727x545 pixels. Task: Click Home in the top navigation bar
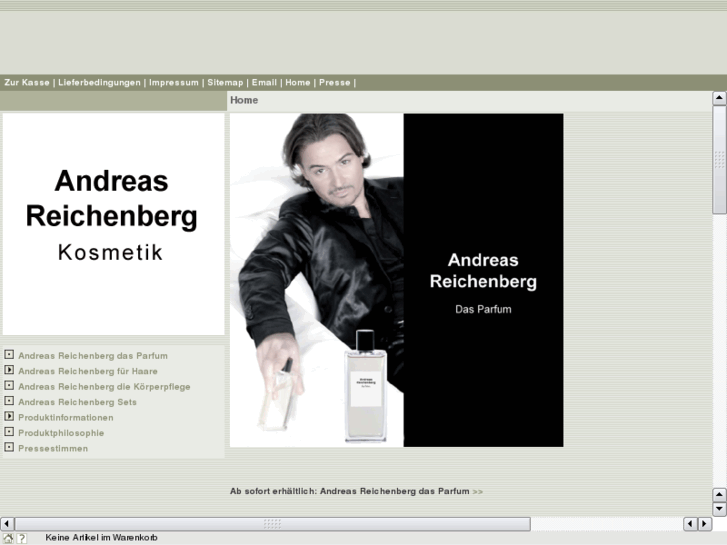pyautogui.click(x=298, y=83)
